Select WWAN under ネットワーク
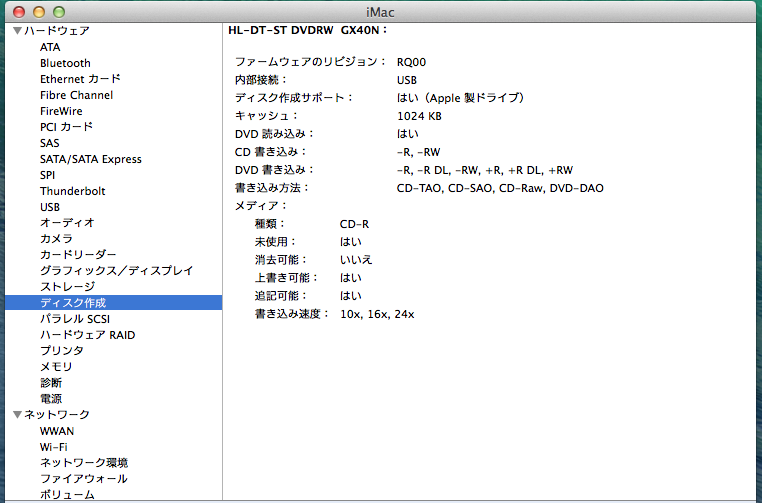Image resolution: width=762 pixels, height=503 pixels. click(x=57, y=431)
